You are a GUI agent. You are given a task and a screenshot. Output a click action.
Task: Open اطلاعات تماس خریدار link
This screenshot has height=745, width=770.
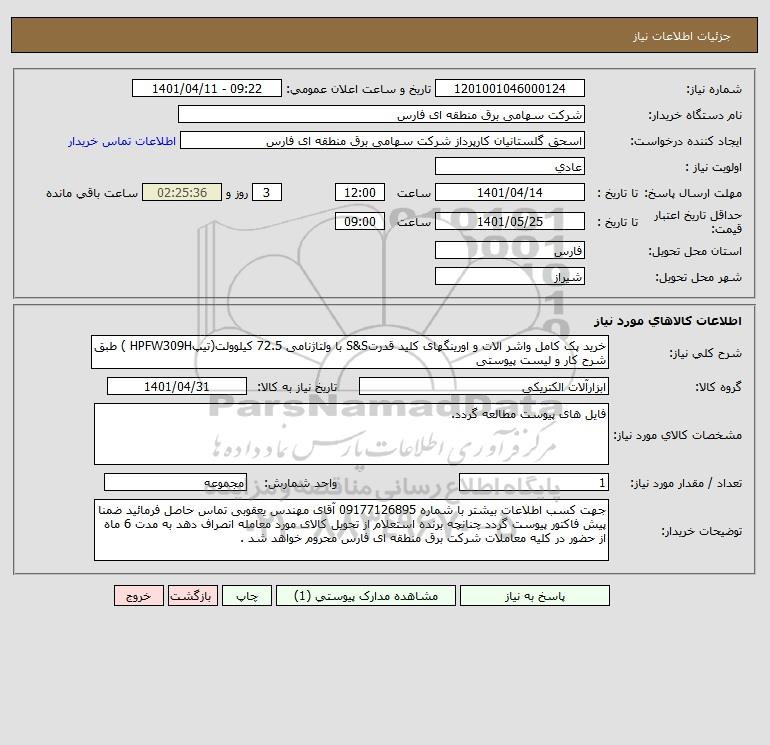coord(122,141)
